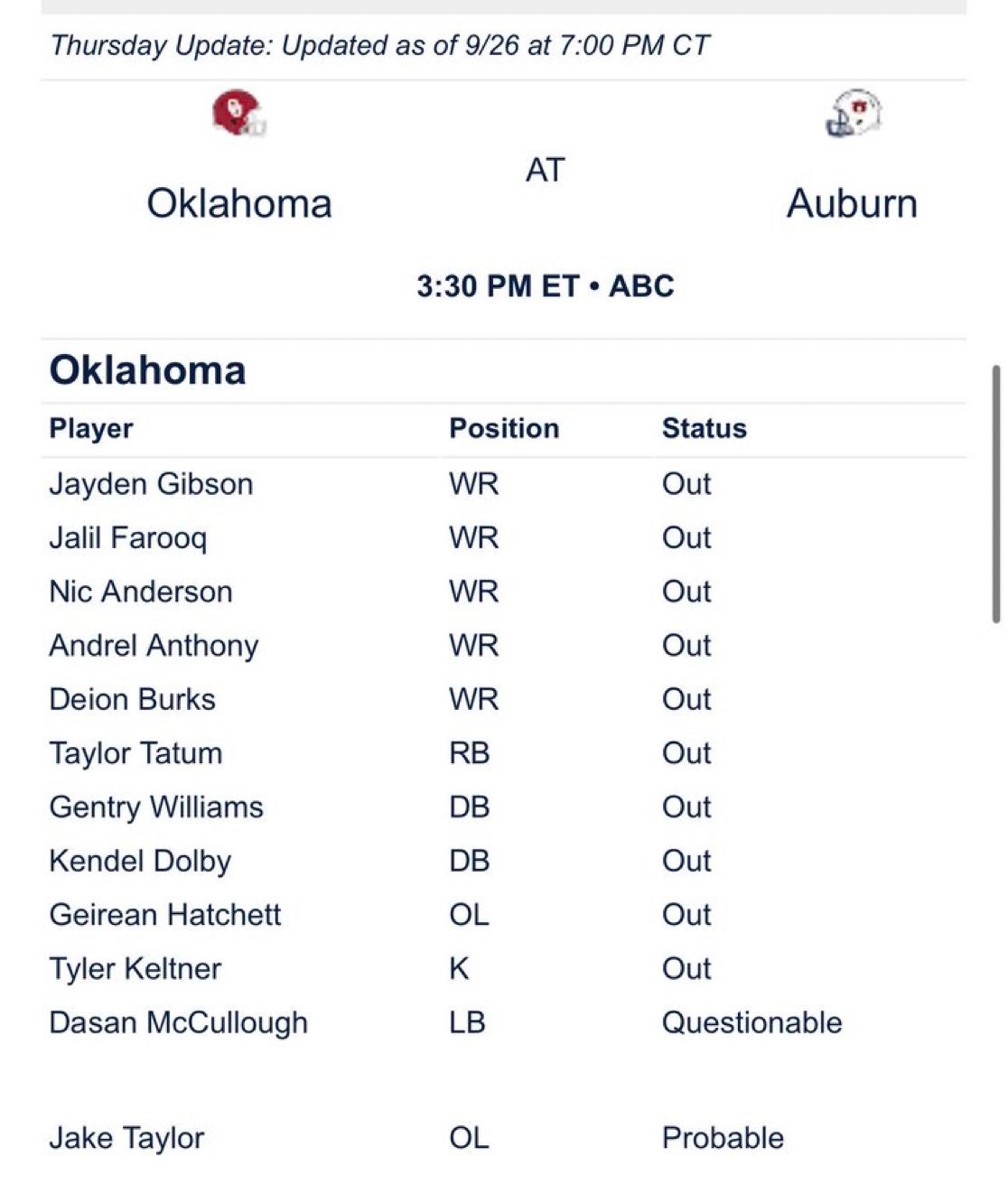Select kicker Tyler Keltner
This screenshot has width=1008, height=1203.
click(135, 969)
